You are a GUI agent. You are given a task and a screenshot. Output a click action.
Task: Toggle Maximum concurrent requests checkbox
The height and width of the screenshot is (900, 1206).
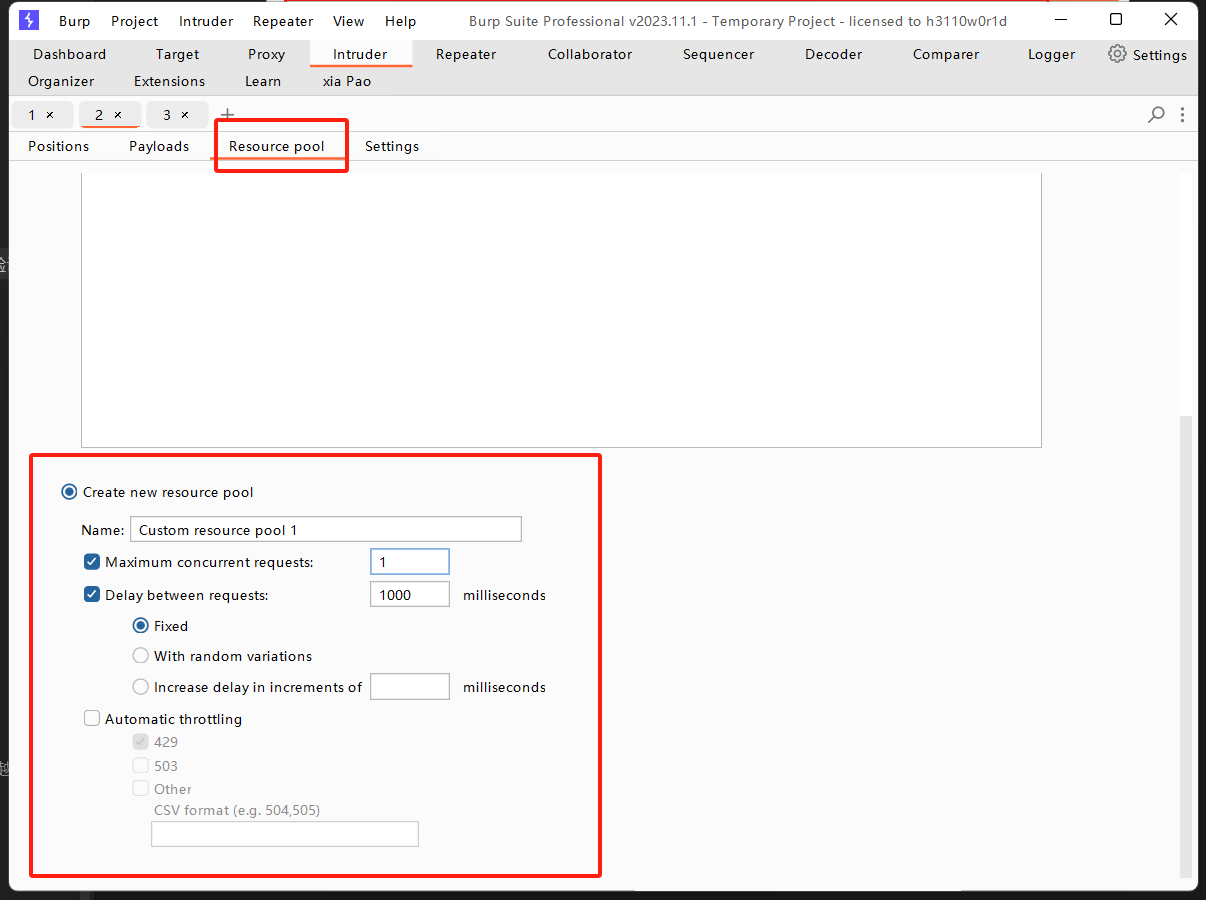point(92,562)
